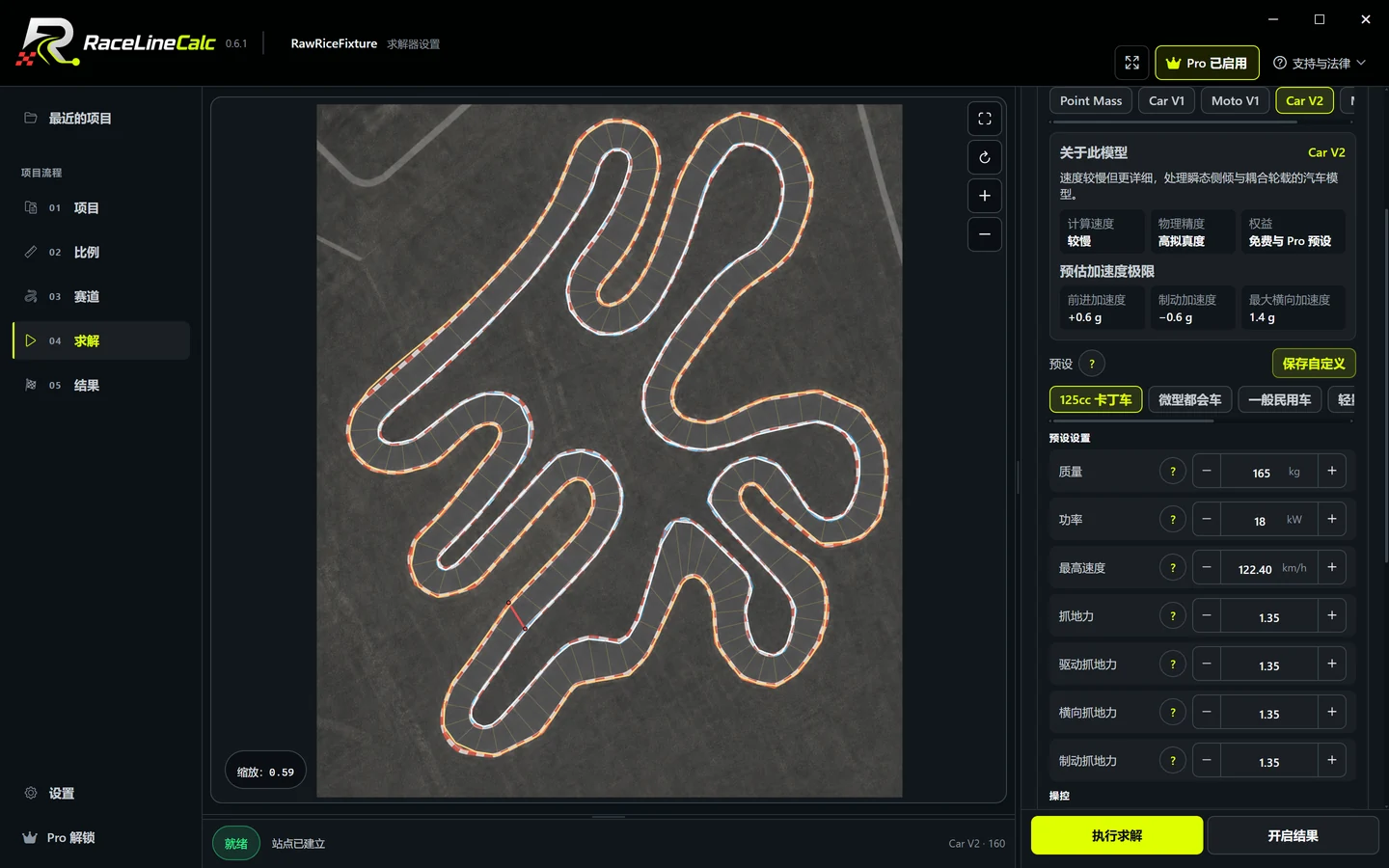Image resolution: width=1389 pixels, height=868 pixels.
Task: Select the Moto V1 model tab
Action: (x=1235, y=100)
